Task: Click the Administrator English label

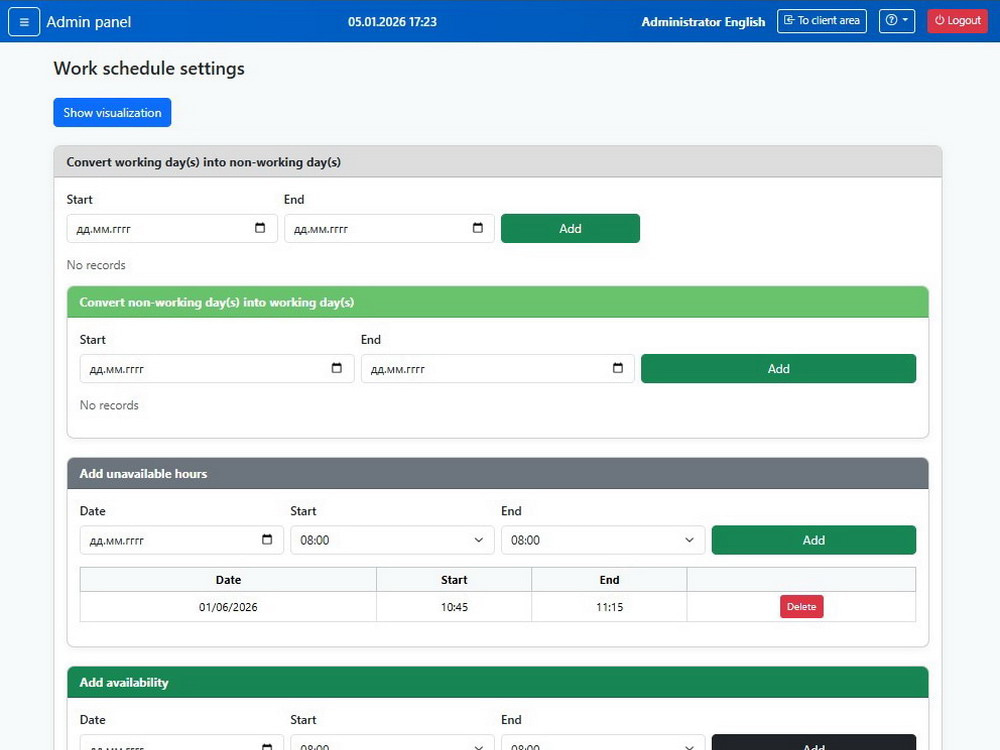Action: coord(703,22)
